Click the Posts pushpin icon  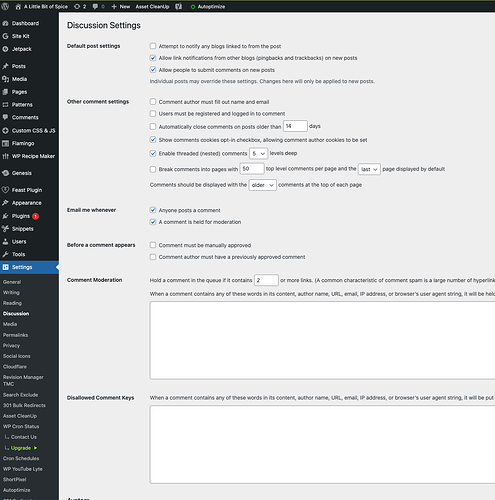pyautogui.click(x=5, y=66)
